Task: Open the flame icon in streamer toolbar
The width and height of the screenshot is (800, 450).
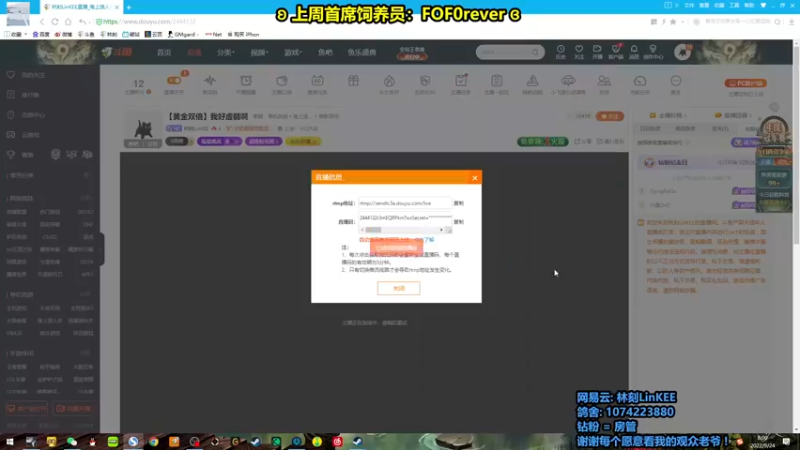Action: click(389, 81)
